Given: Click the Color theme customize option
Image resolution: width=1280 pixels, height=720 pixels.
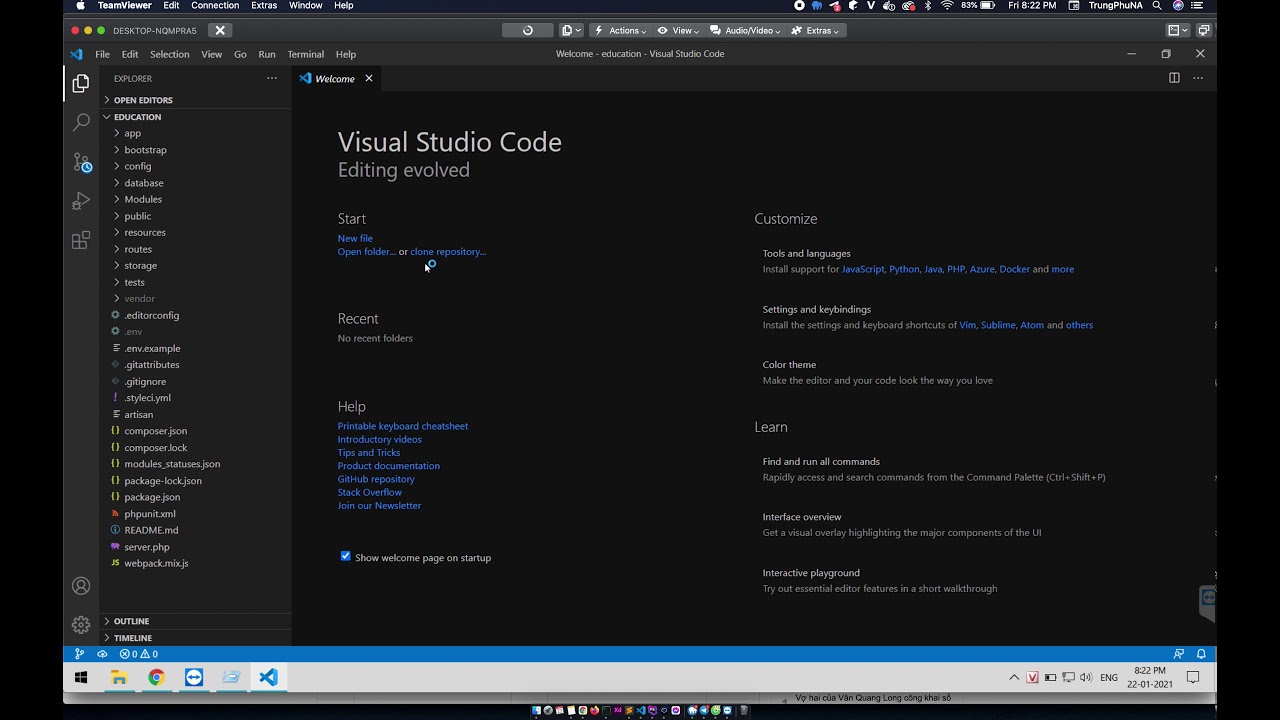Looking at the screenshot, I should 789,365.
